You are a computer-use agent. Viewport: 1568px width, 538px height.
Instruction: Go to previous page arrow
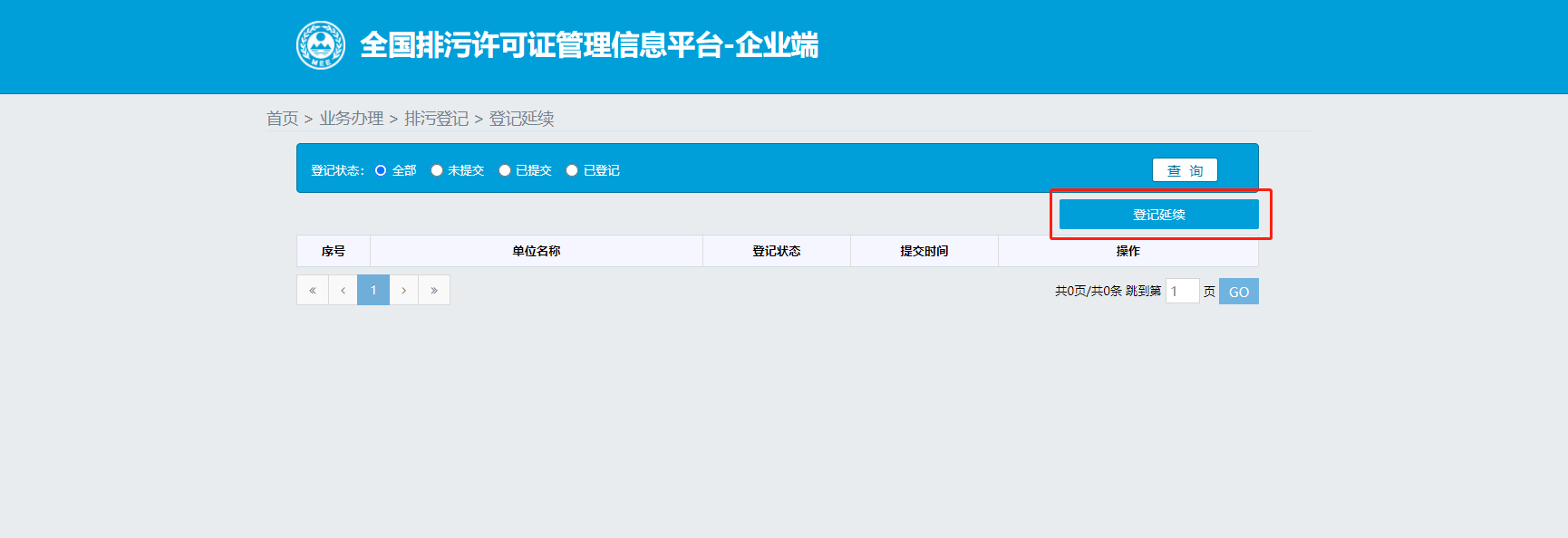[x=343, y=290]
